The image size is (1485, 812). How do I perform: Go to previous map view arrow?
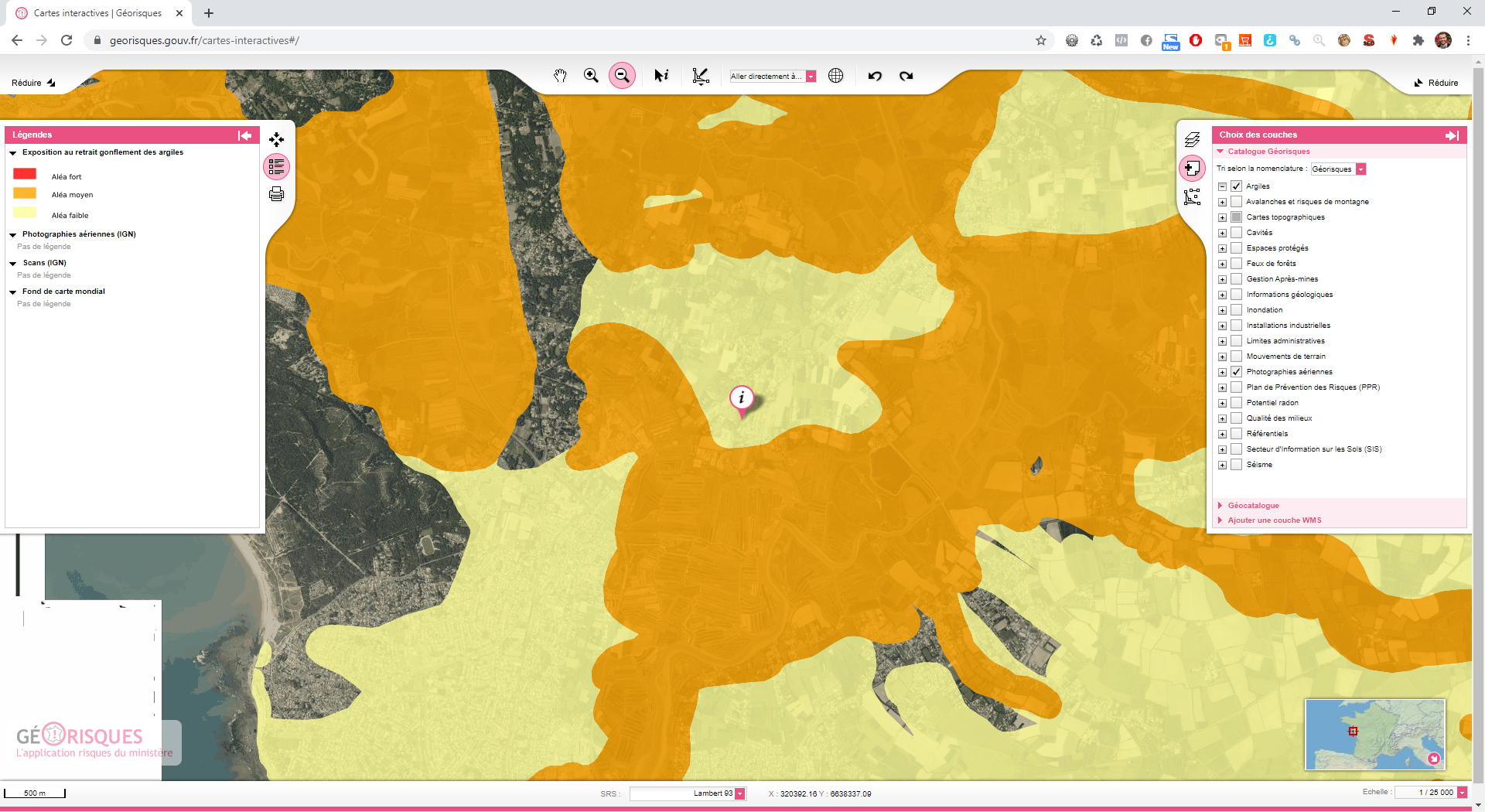pyautogui.click(x=875, y=76)
